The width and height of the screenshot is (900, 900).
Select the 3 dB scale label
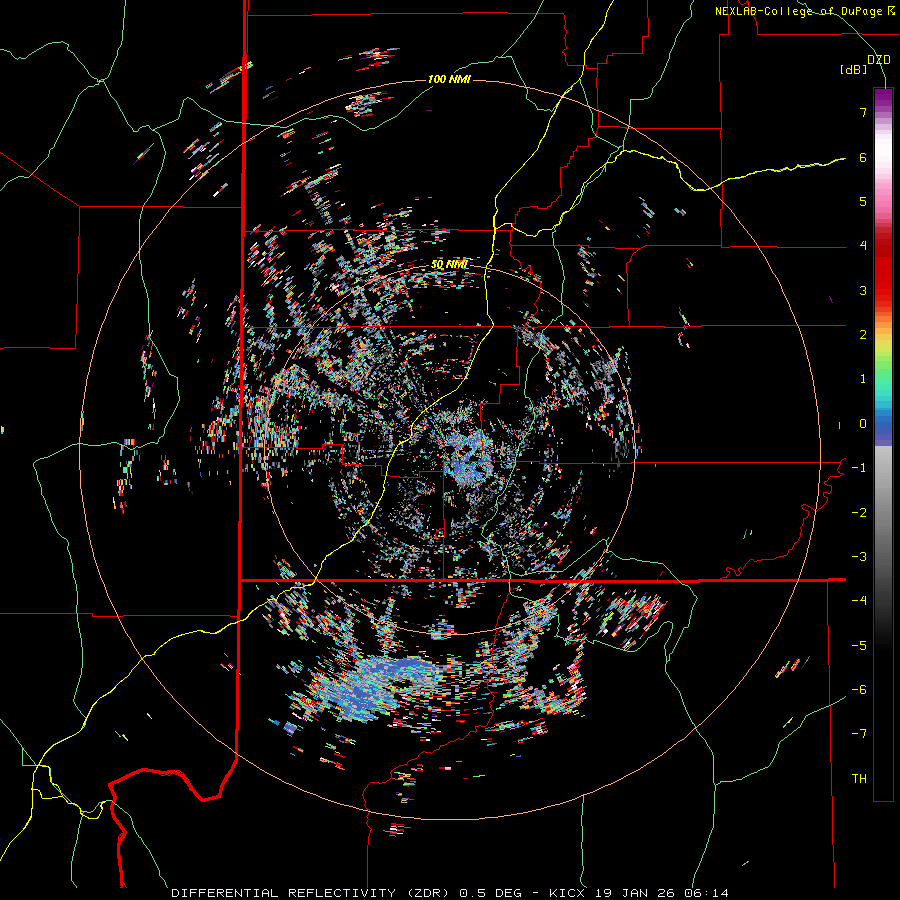tap(863, 290)
